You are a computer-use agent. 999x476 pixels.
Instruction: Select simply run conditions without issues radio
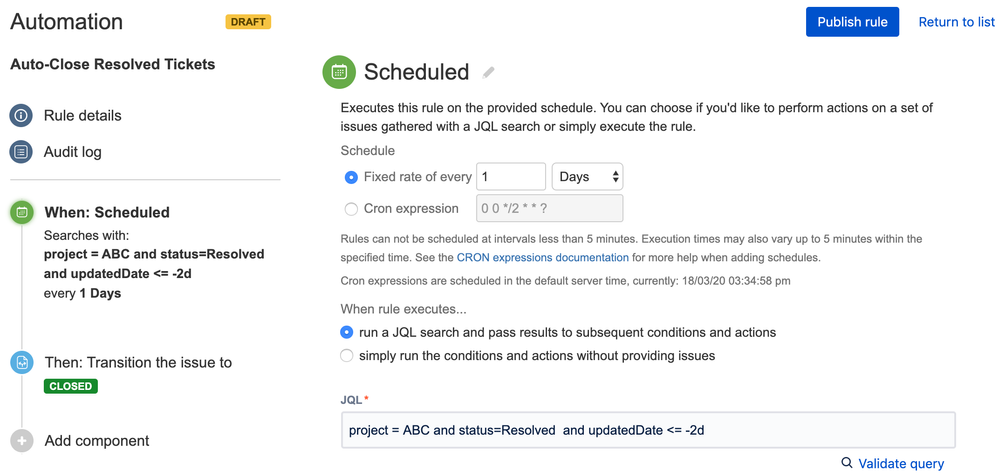[x=347, y=356]
